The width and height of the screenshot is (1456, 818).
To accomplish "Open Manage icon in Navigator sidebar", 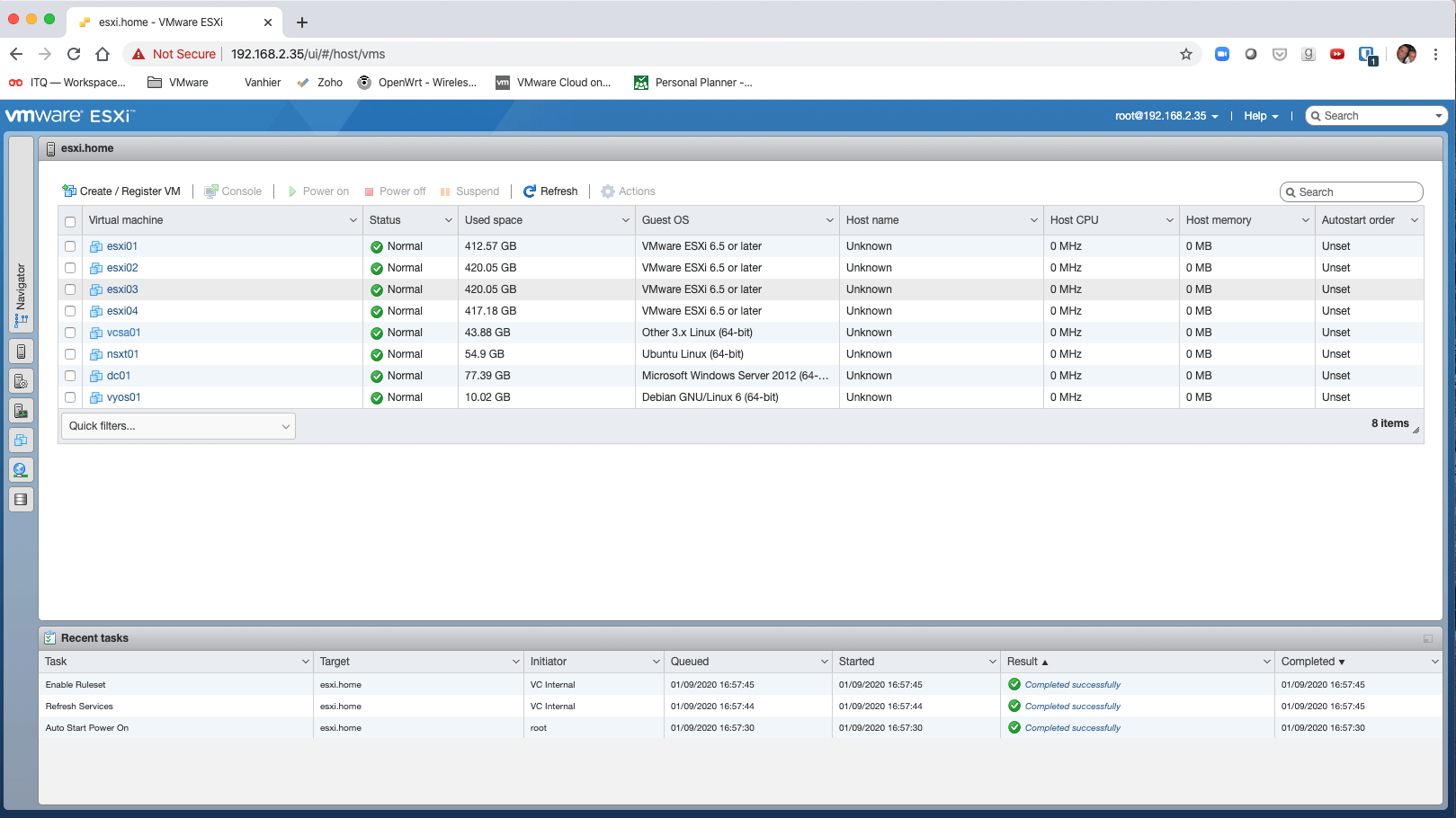I will (x=21, y=381).
